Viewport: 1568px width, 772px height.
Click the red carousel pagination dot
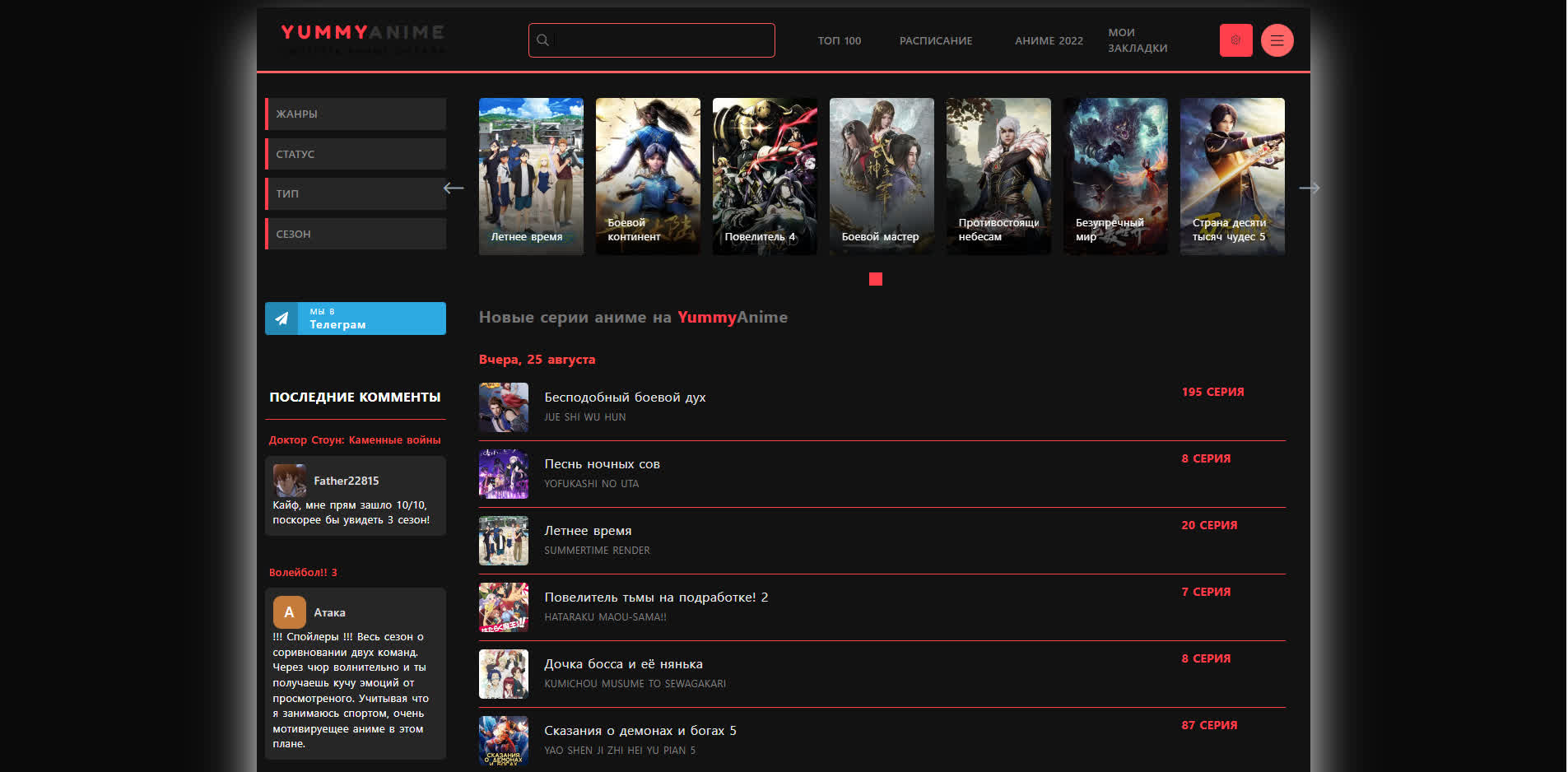[875, 279]
